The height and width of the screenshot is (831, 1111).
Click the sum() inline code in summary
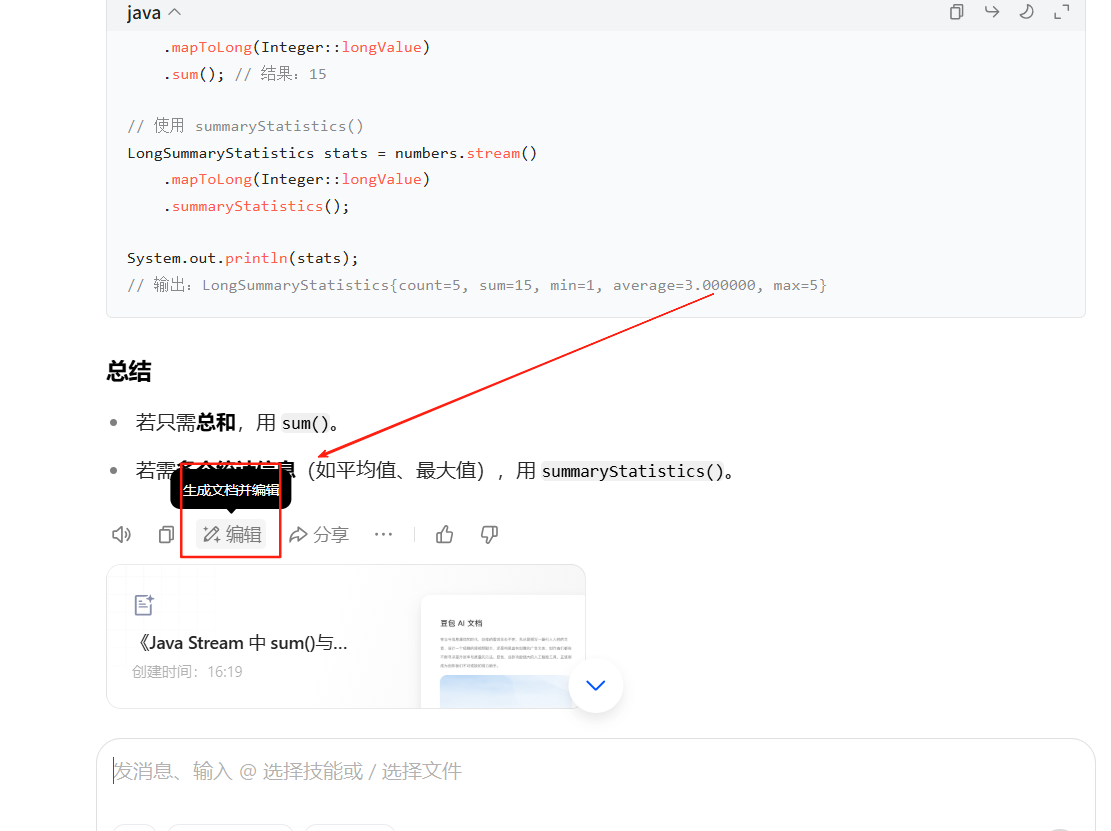(x=305, y=424)
